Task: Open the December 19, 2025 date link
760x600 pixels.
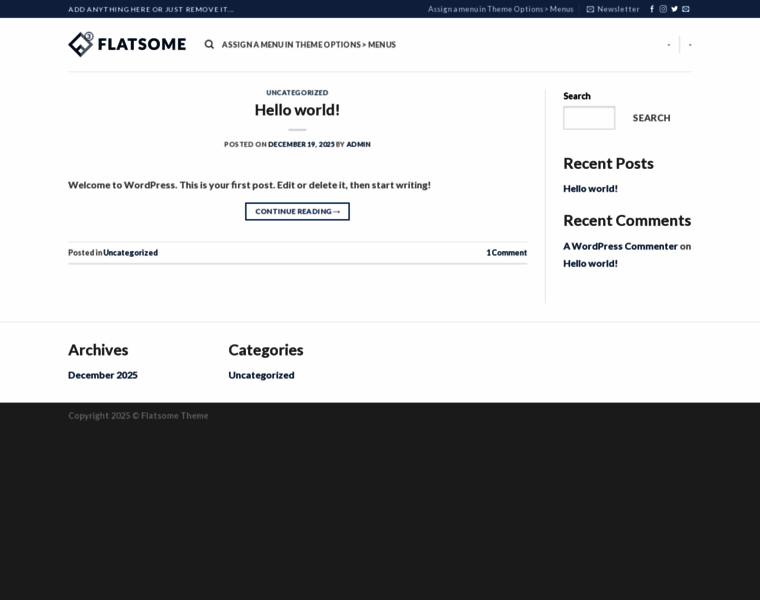Action: click(x=301, y=144)
